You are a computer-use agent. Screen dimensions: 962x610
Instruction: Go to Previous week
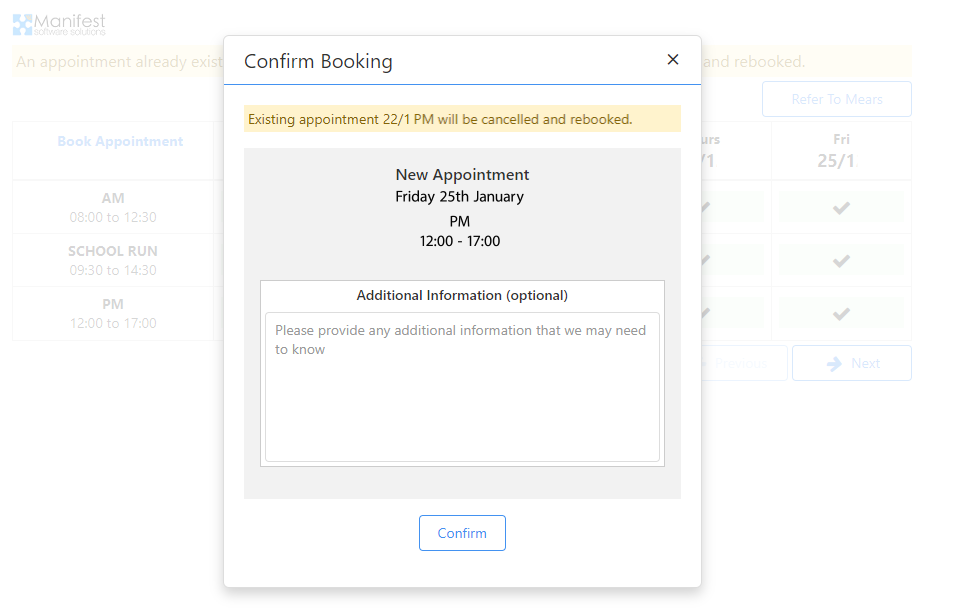[x=740, y=364]
